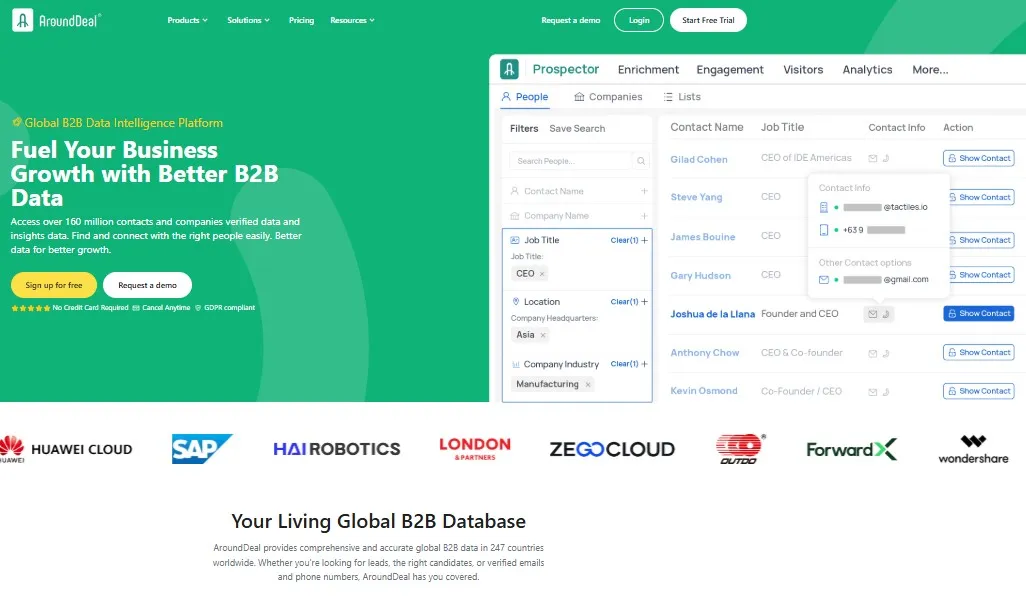Click the location pin icon on Location filter
The width and height of the screenshot is (1026, 600).
(x=516, y=302)
